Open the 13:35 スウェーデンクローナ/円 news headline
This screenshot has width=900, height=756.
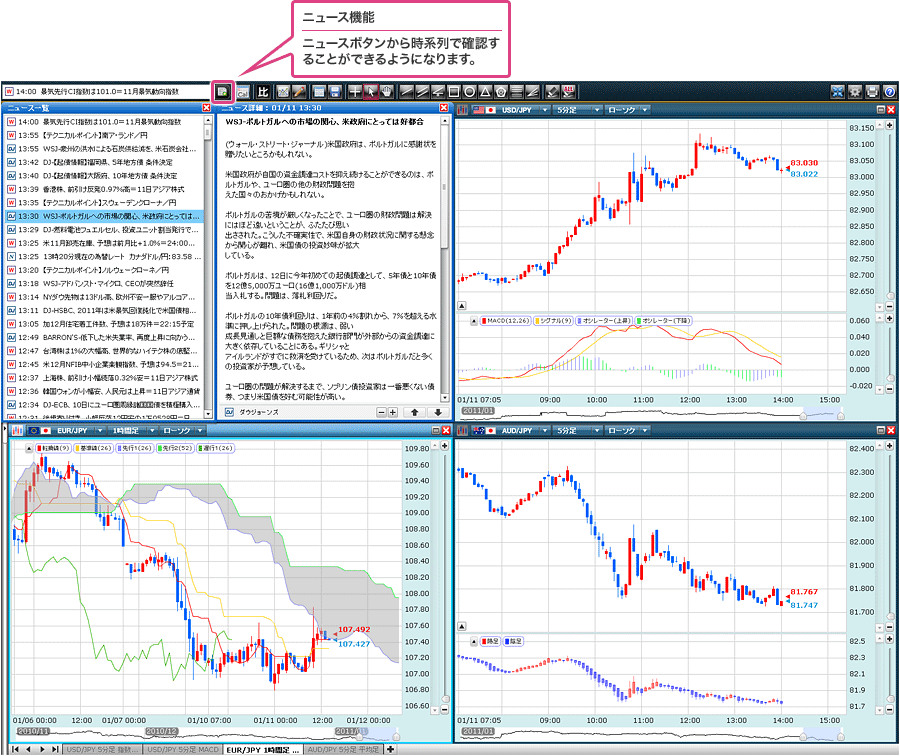[x=100, y=203]
